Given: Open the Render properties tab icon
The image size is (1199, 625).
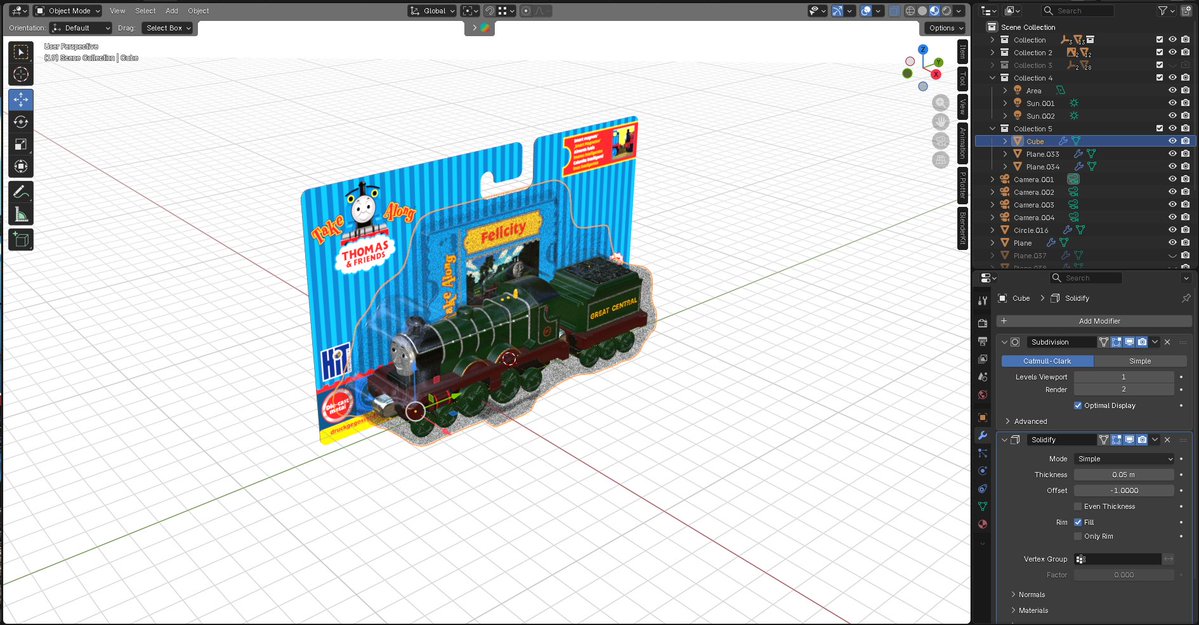Looking at the screenshot, I should pyautogui.click(x=983, y=324).
